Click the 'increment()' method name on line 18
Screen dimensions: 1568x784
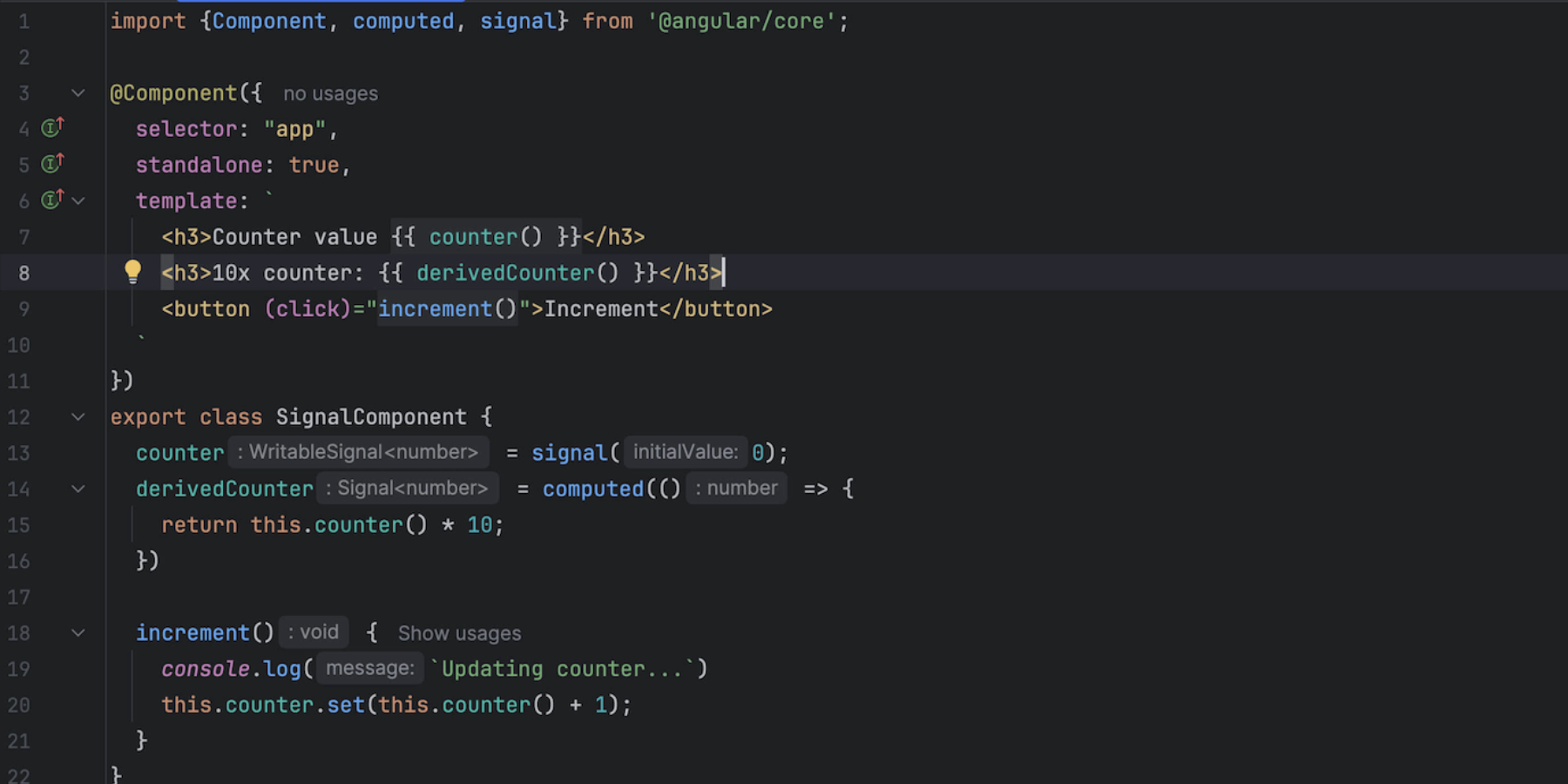coord(205,633)
